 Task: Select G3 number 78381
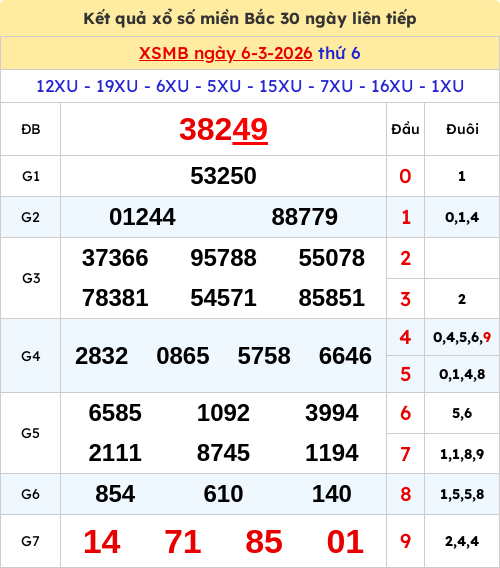[115, 298]
